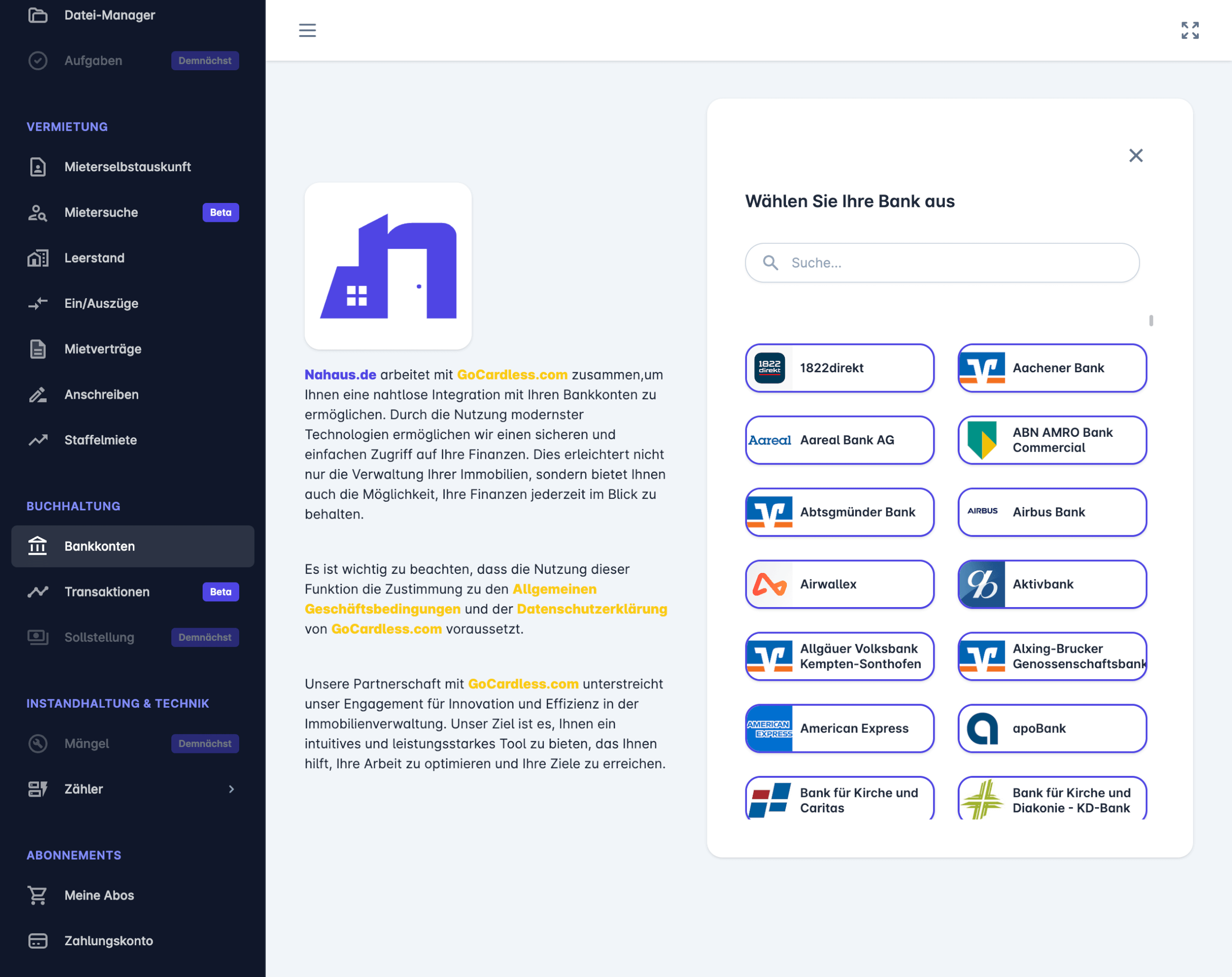Choose Abtsgmünder Bank
The image size is (1232, 977).
(839, 512)
